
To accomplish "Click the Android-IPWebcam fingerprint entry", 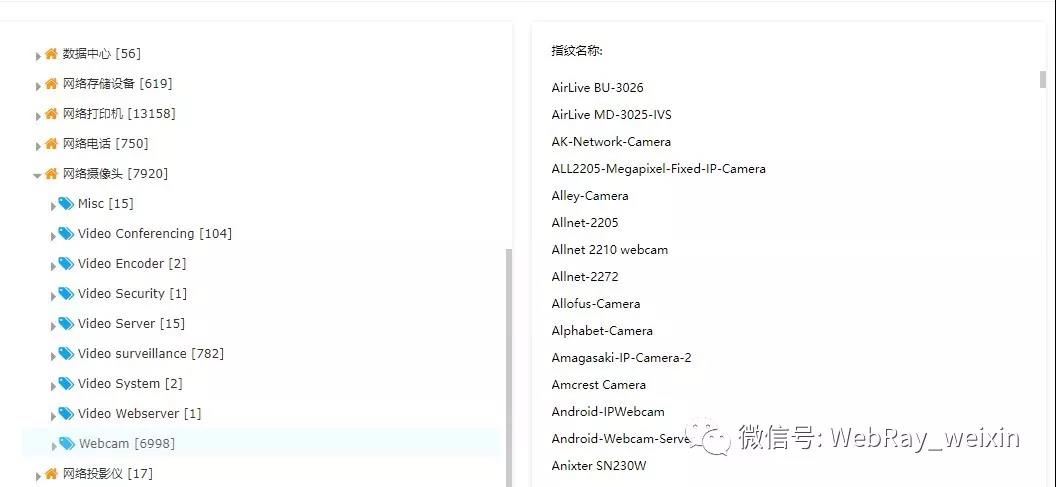I will click(607, 412).
